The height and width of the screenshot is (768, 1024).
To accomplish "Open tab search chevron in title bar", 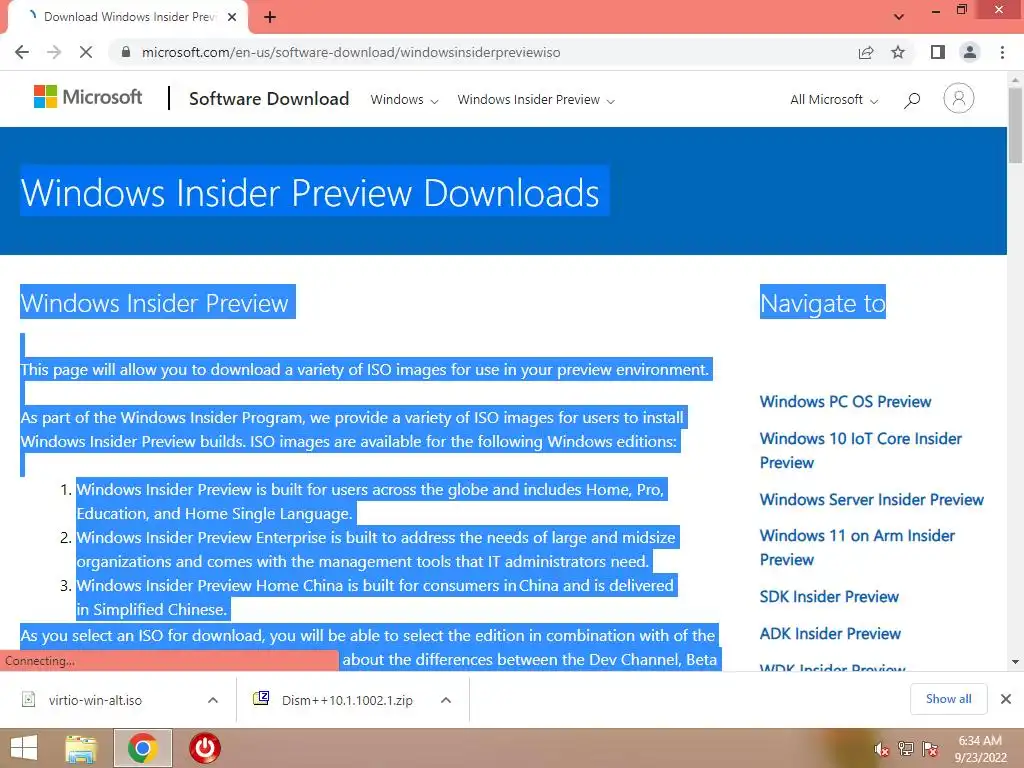I will [899, 17].
